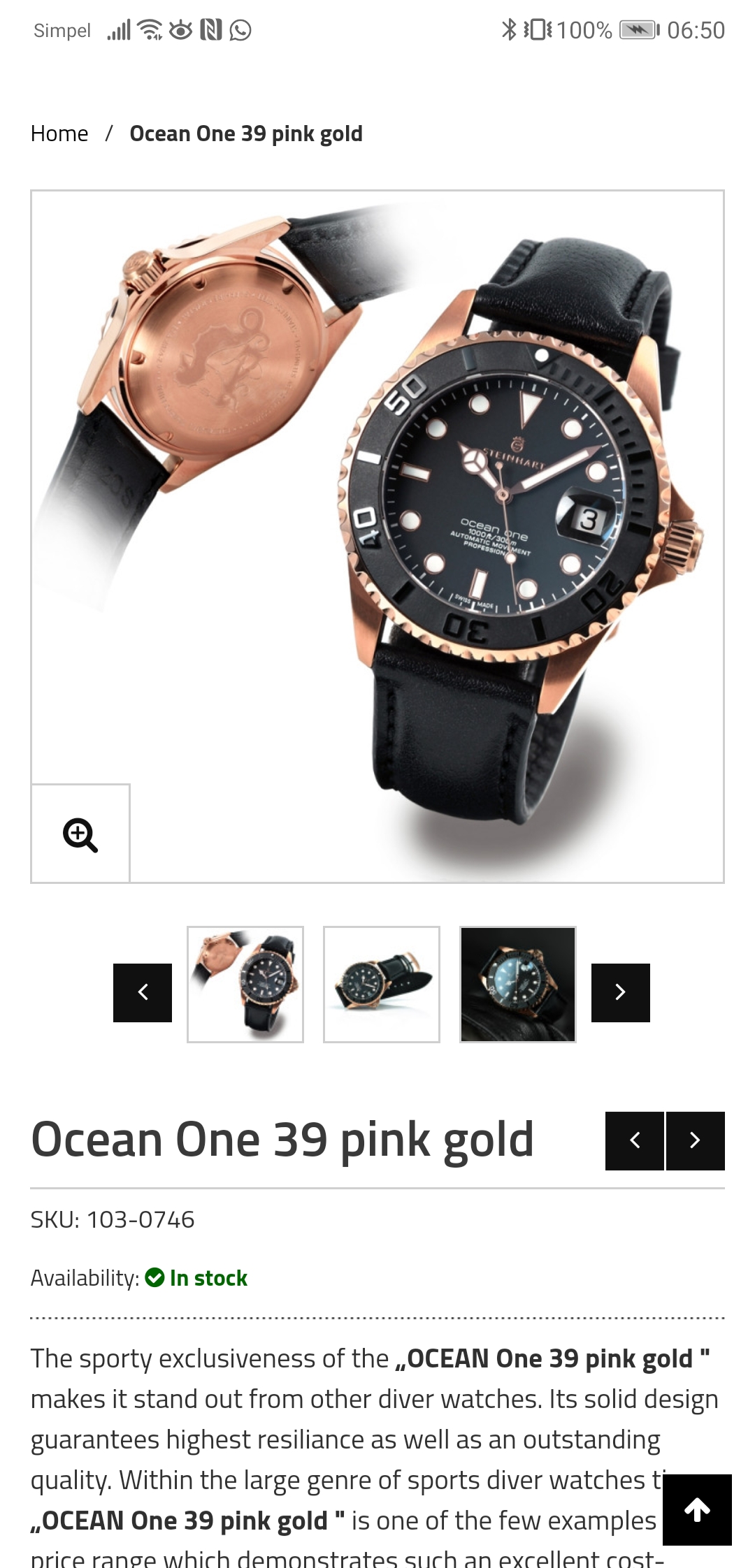Show next thumbnails in the gallery
The image size is (755, 1568).
(x=621, y=992)
